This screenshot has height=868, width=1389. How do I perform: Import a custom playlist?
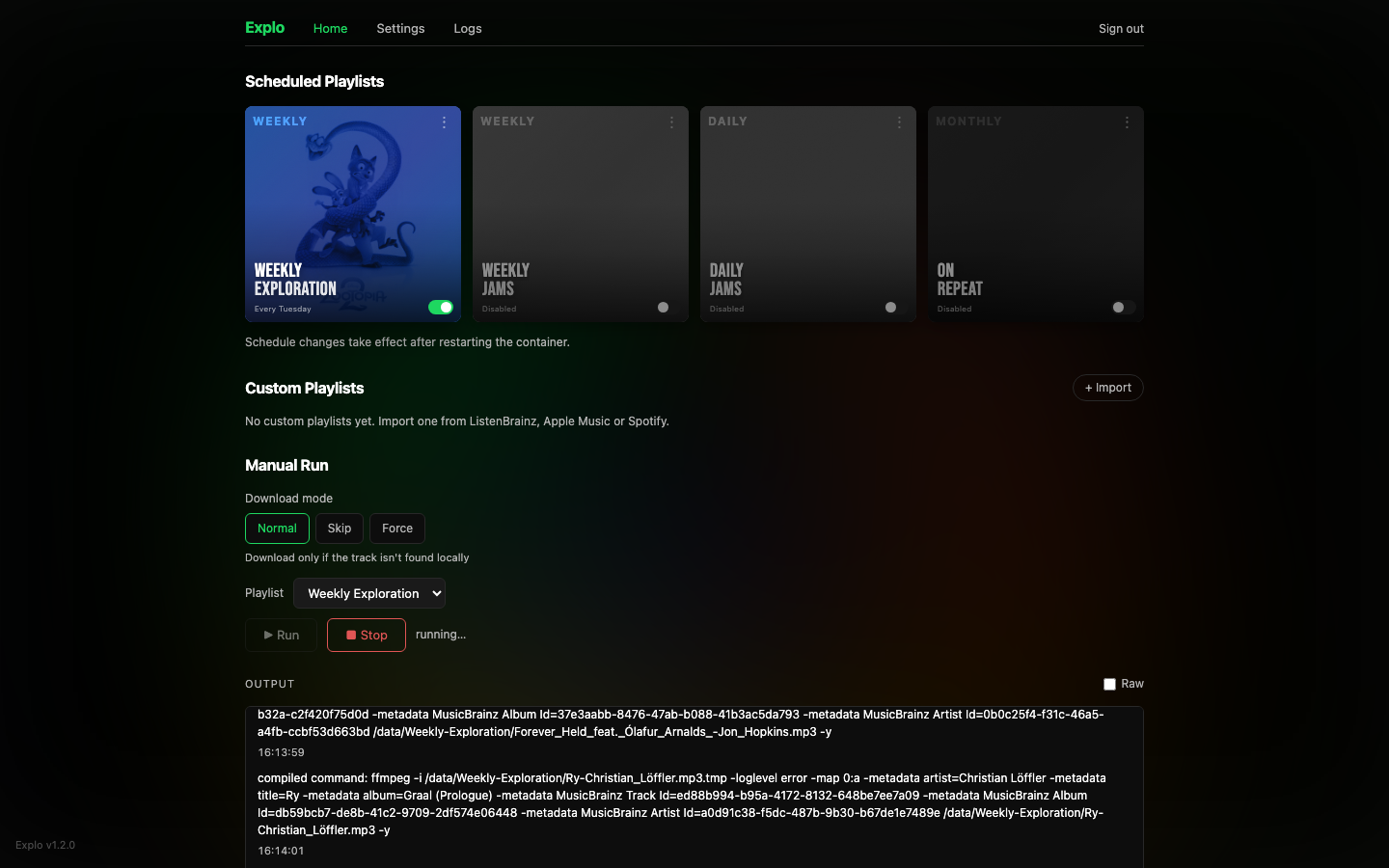coord(1108,388)
